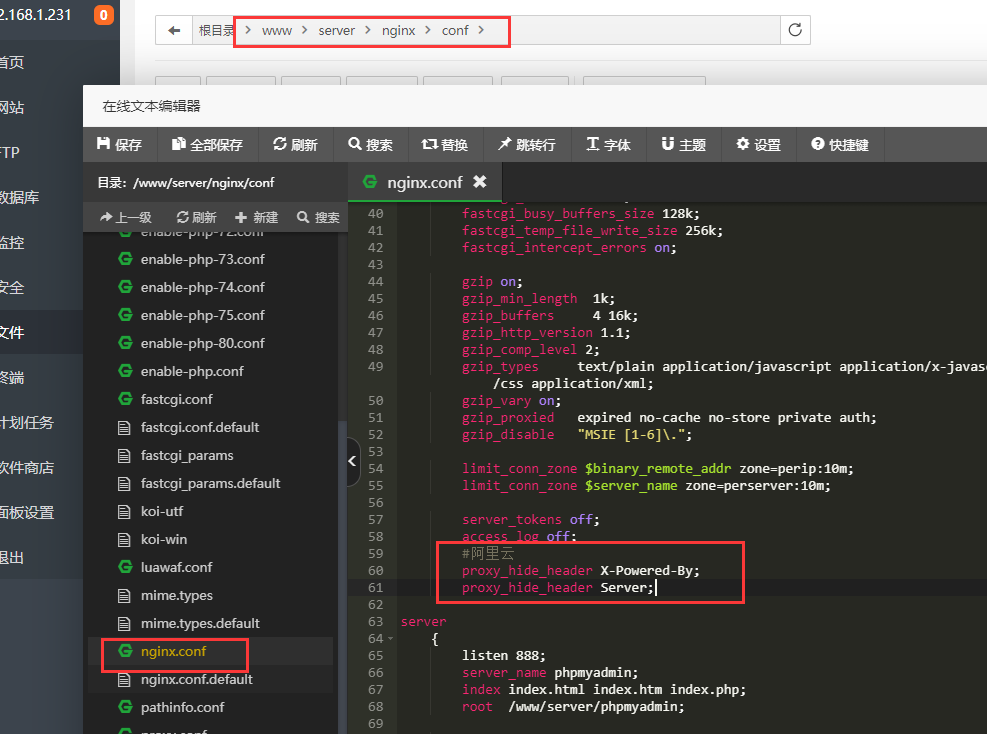Select the nginx.conf editor tab
Viewport: 987px width, 734px height.
point(425,183)
